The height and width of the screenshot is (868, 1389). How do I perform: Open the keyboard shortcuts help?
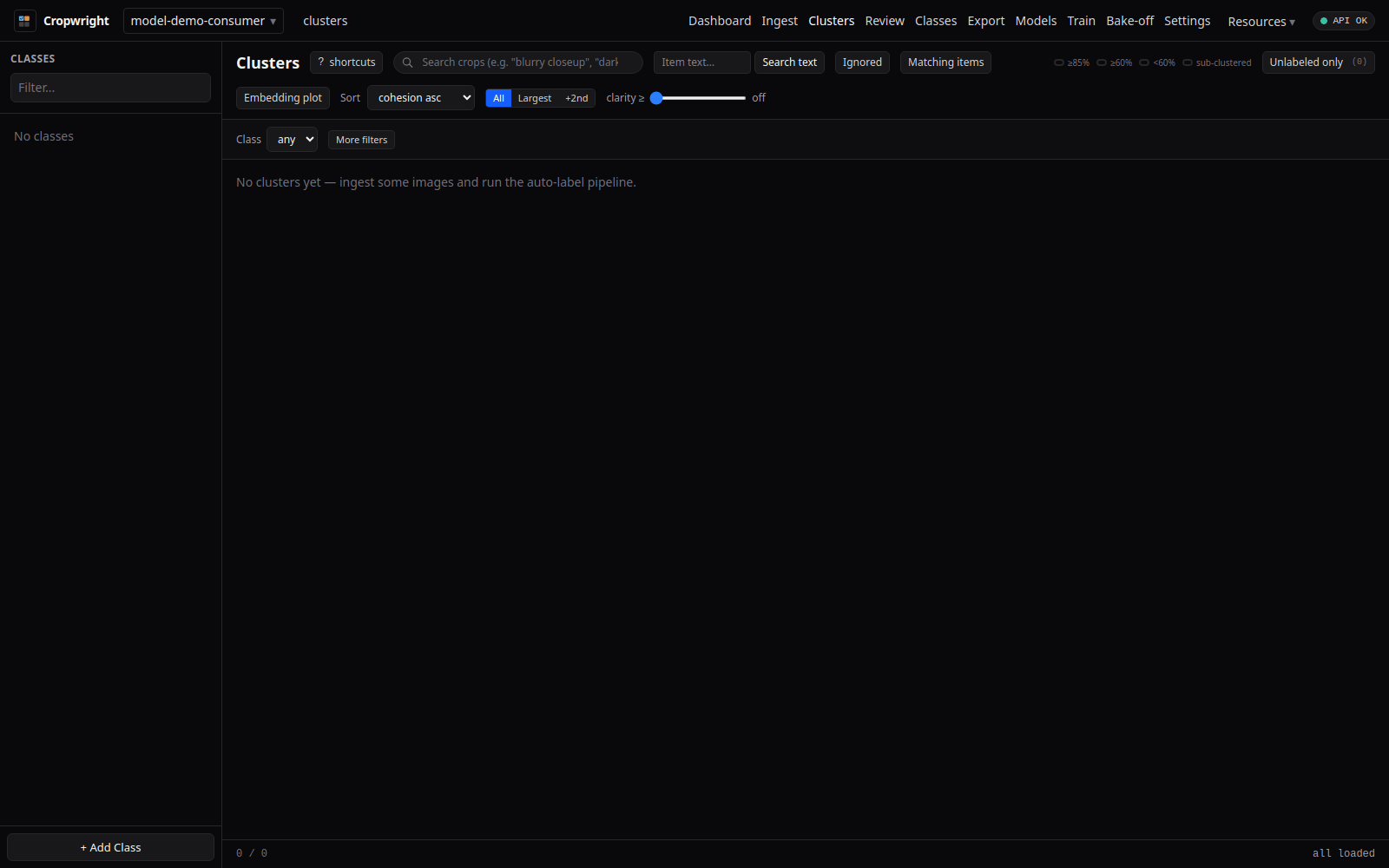point(346,62)
